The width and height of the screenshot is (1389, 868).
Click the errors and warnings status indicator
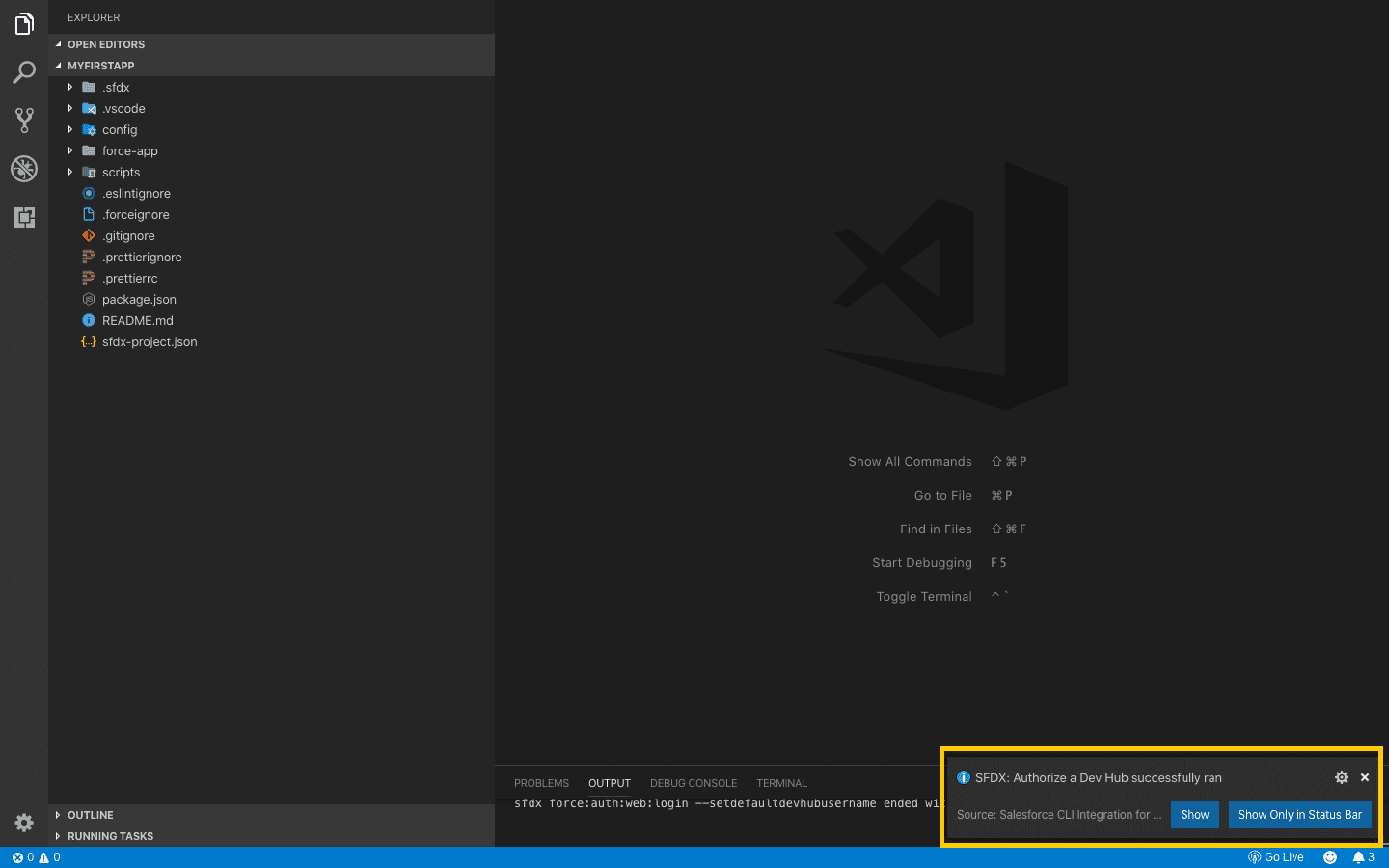[x=36, y=857]
